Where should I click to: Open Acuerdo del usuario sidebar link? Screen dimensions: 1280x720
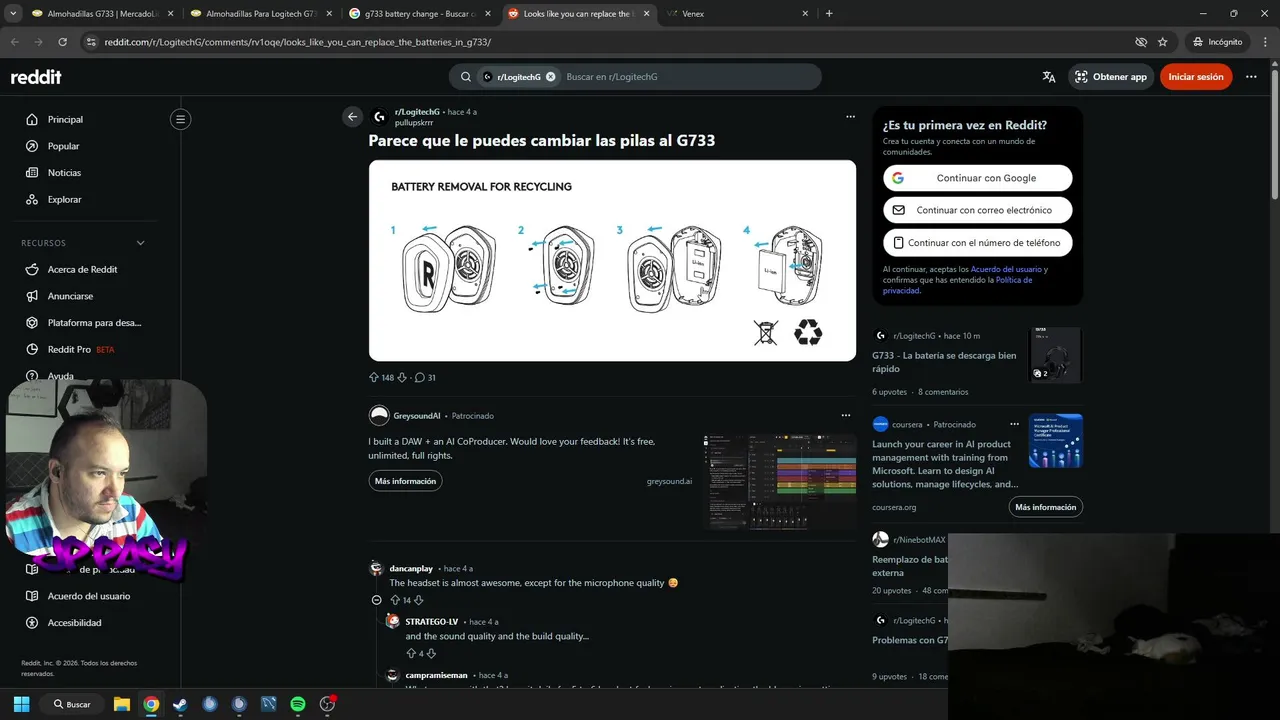[x=89, y=596]
